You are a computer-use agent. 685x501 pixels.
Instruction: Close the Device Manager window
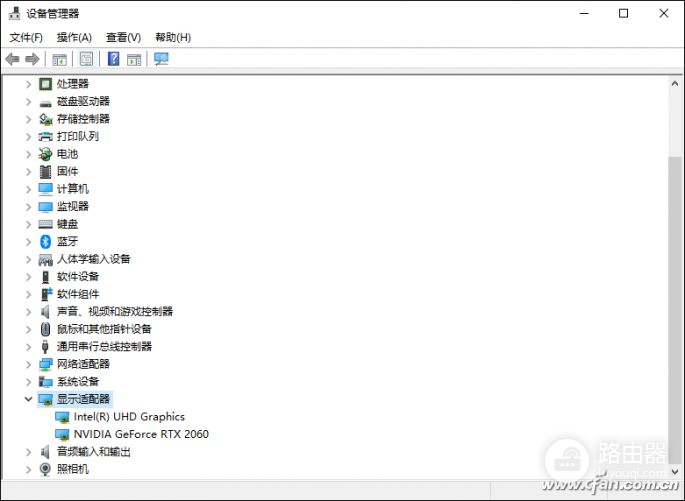pos(664,14)
